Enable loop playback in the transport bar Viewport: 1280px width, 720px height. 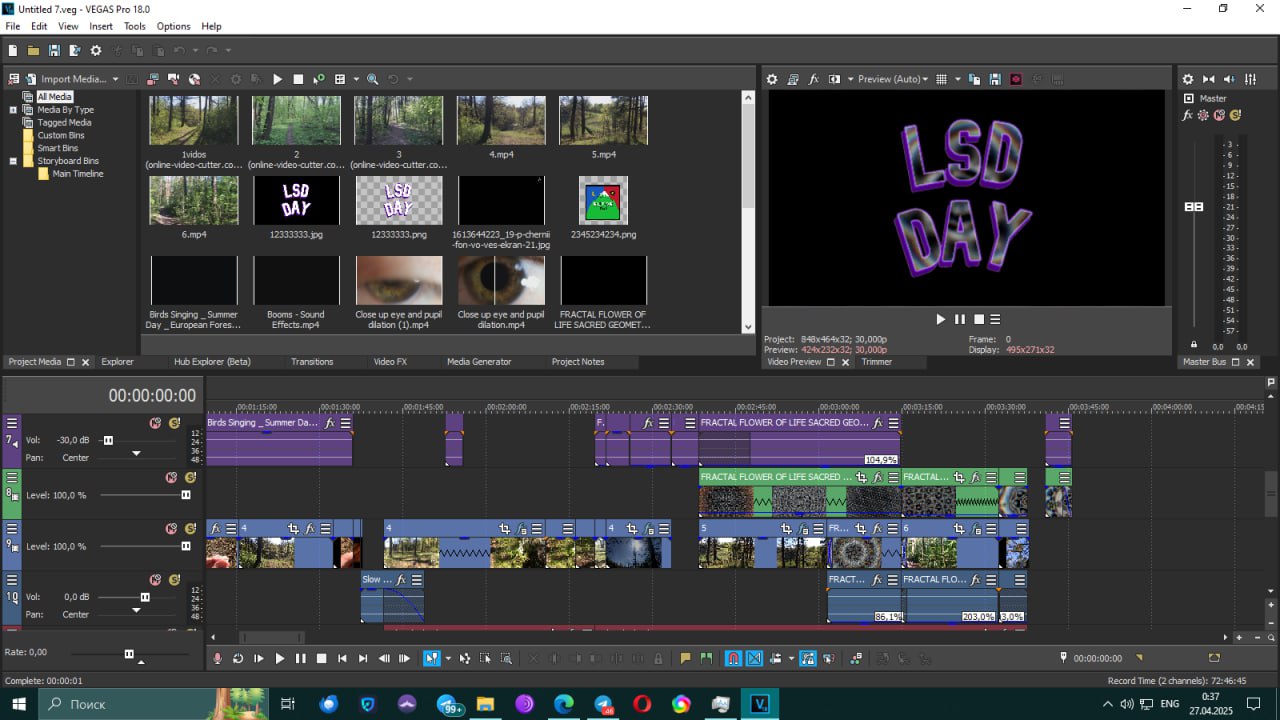pyautogui.click(x=238, y=658)
